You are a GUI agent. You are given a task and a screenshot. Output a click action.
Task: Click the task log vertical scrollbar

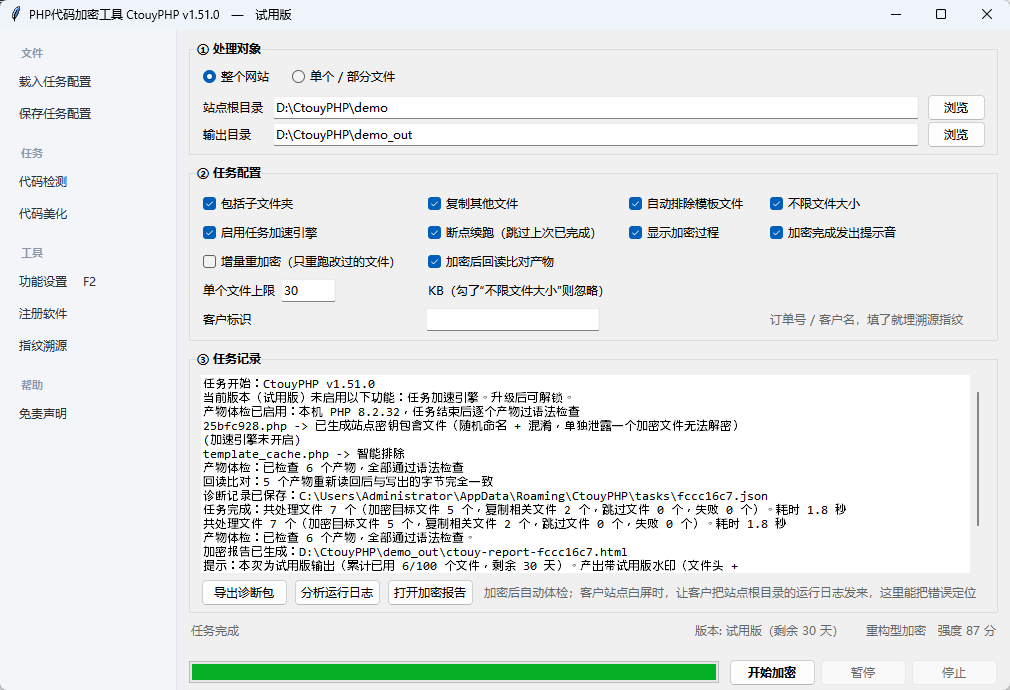[978, 459]
